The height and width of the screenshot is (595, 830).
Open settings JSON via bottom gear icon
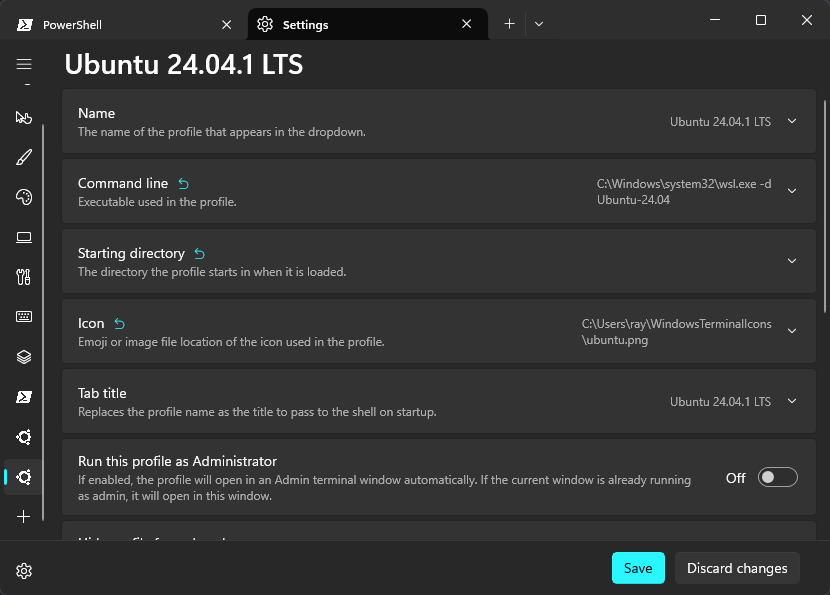23,570
